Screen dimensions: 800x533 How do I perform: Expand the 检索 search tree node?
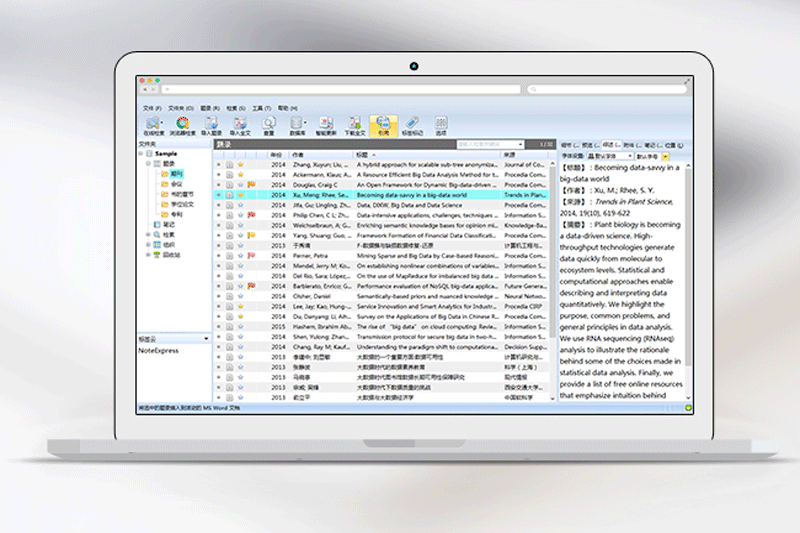point(148,235)
